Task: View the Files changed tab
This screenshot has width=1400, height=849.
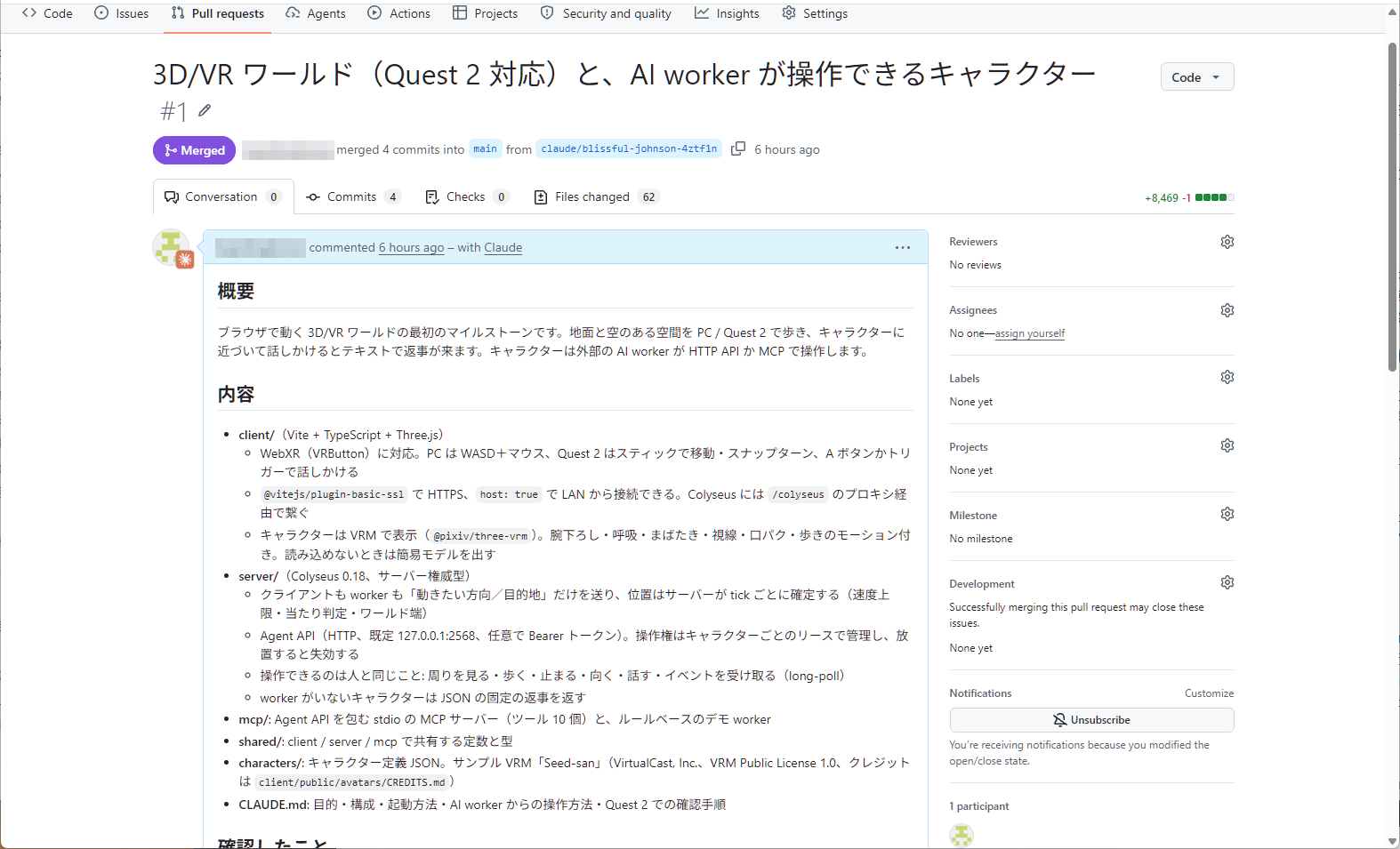Action: tap(596, 197)
